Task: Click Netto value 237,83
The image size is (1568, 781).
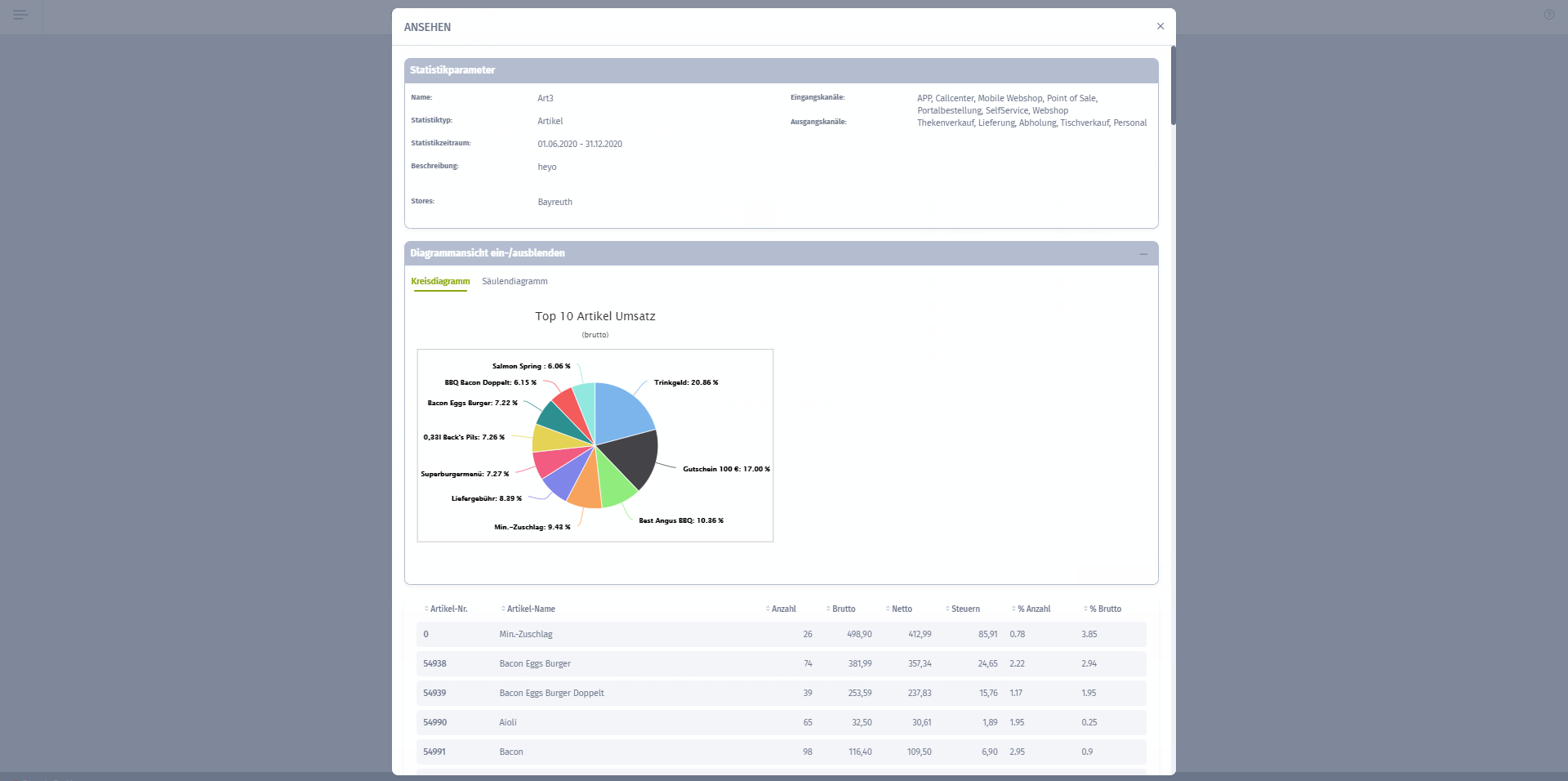Action: 920,693
